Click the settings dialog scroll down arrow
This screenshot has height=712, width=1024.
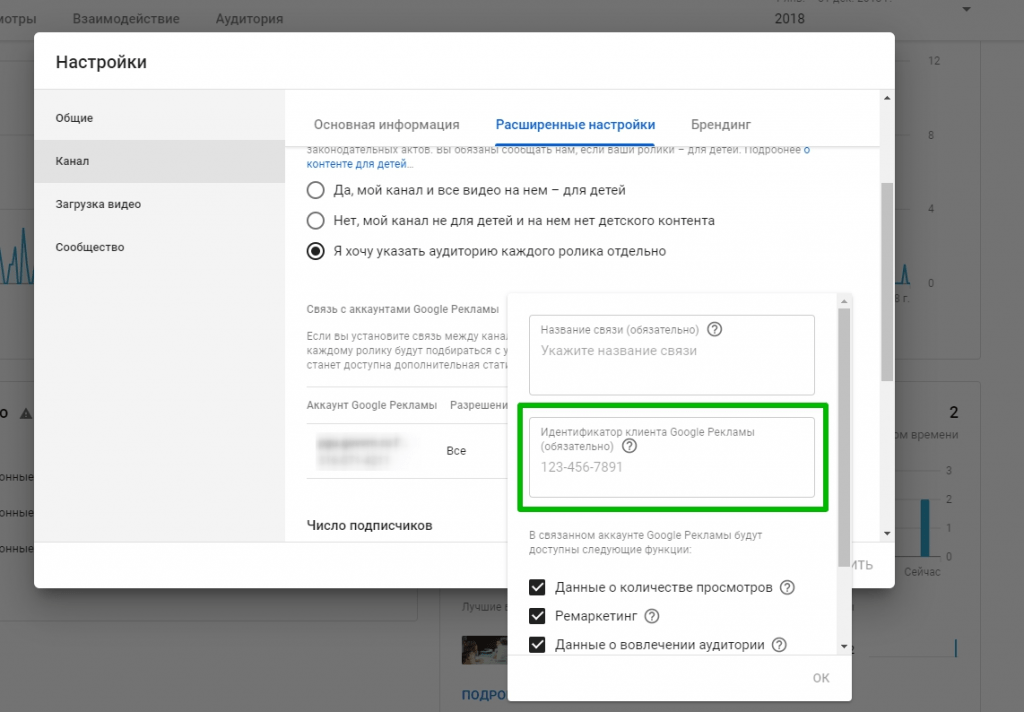[x=887, y=534]
